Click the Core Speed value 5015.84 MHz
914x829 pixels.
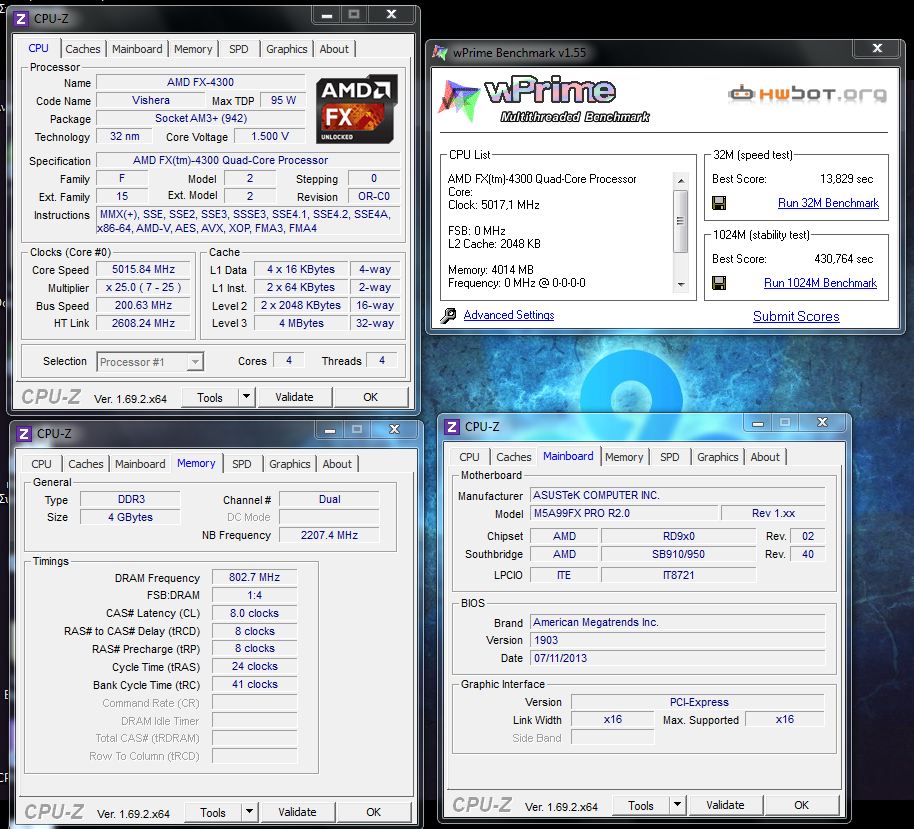143,269
